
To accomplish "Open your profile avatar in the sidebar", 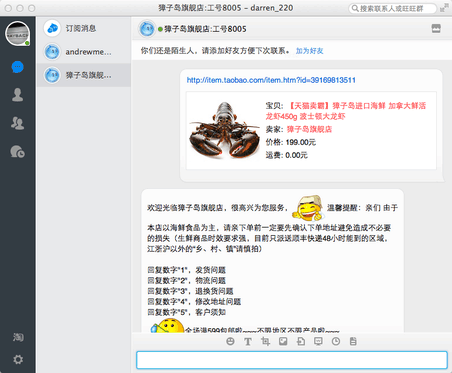I will click(x=17, y=34).
